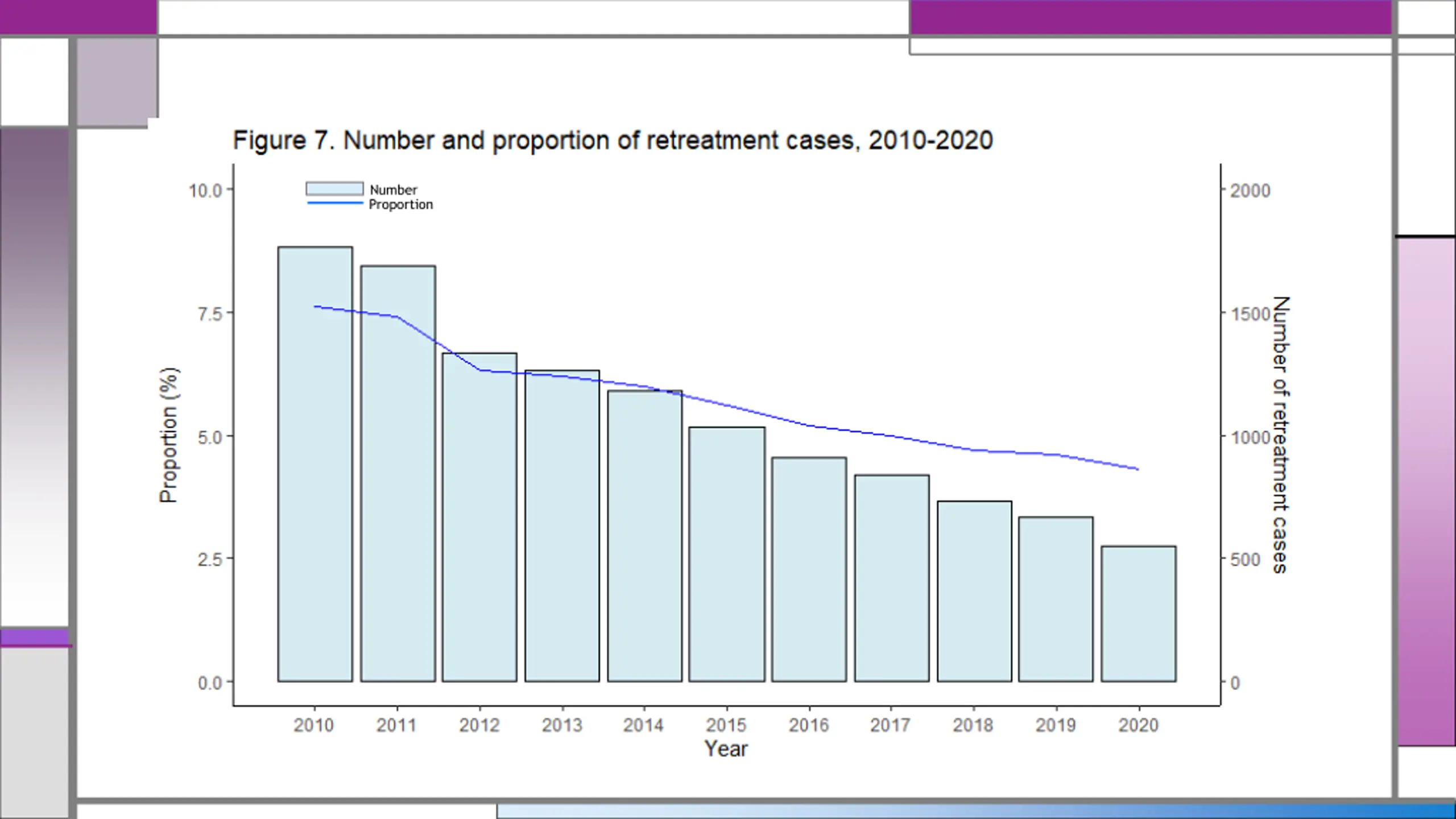Click the Figure 7 chart title
This screenshot has width=1456, height=819.
pyautogui.click(x=613, y=140)
